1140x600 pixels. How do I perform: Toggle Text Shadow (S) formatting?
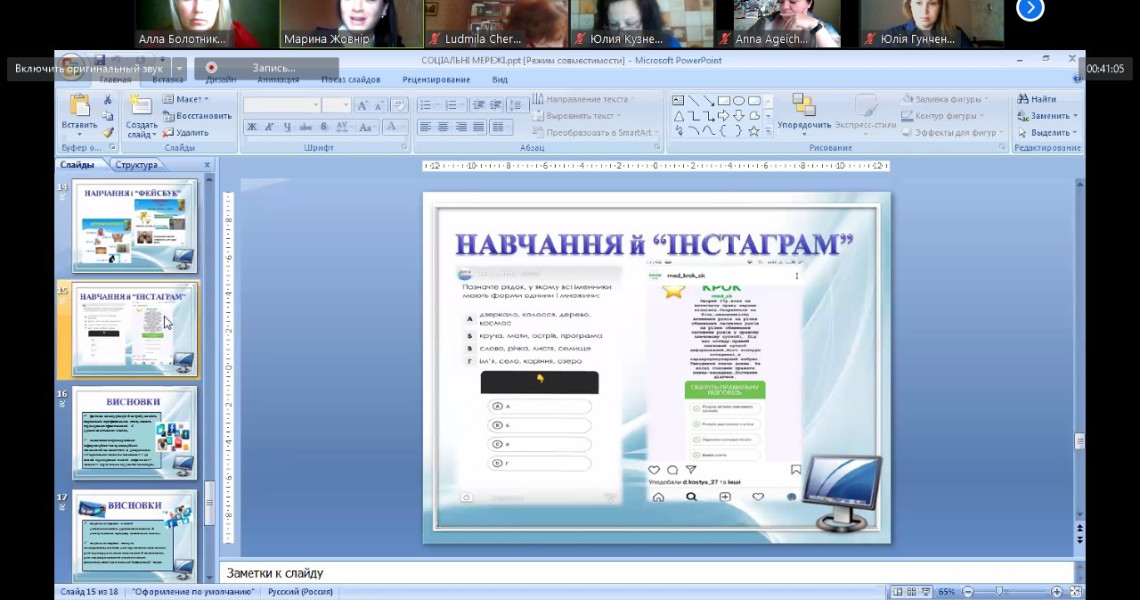click(324, 127)
